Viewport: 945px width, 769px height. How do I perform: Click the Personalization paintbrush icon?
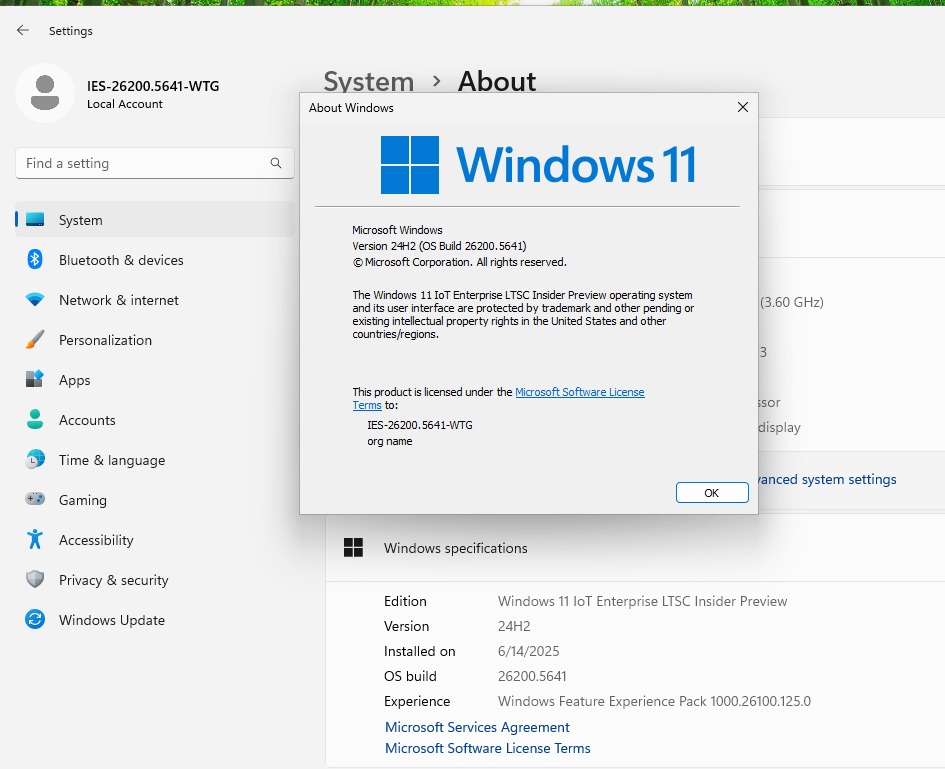click(x=35, y=339)
